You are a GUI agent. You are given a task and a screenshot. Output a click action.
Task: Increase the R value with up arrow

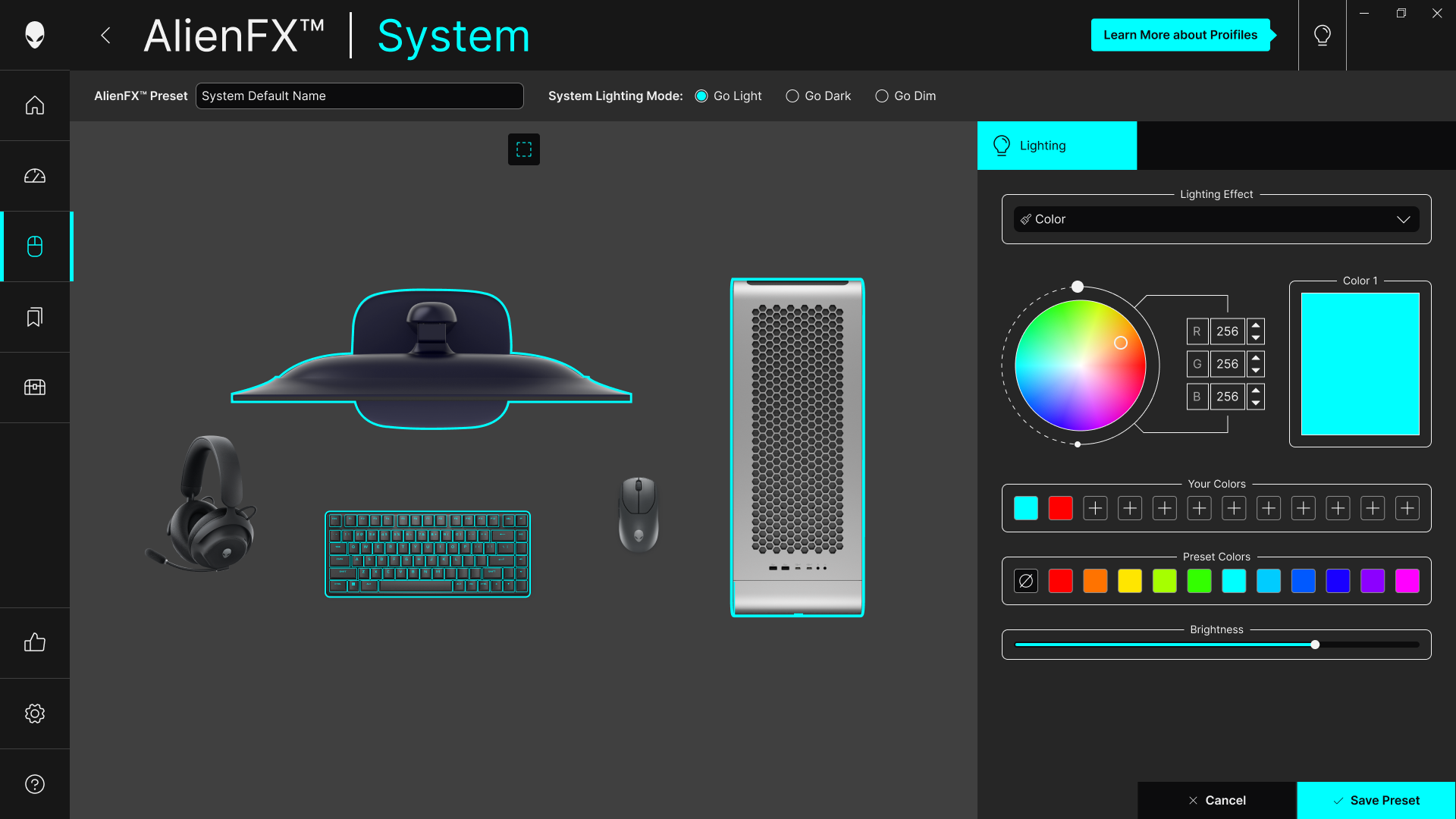pos(1256,325)
